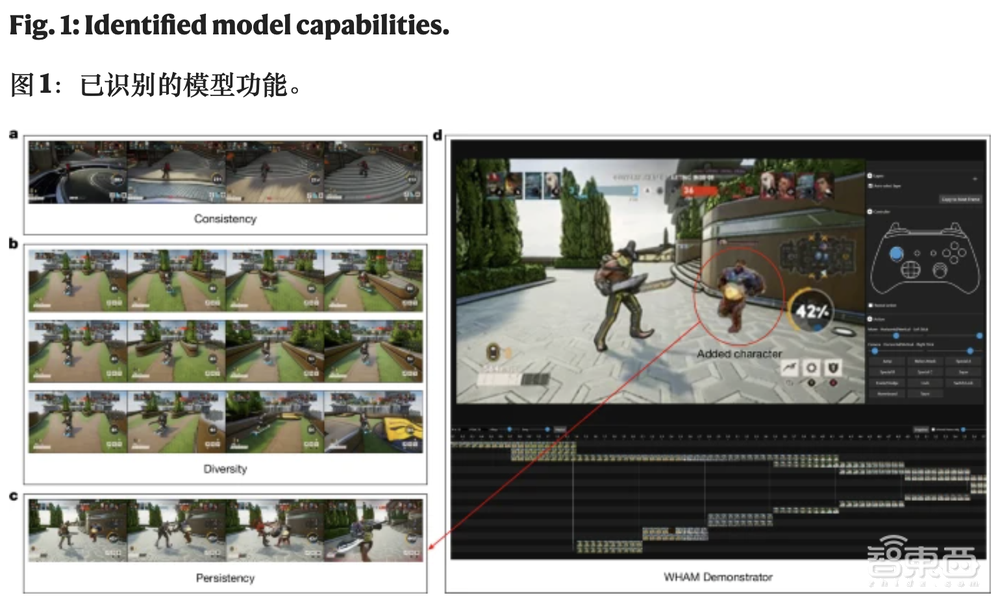Click the 42% health ring indicator
This screenshot has width=1000, height=606.
[811, 311]
